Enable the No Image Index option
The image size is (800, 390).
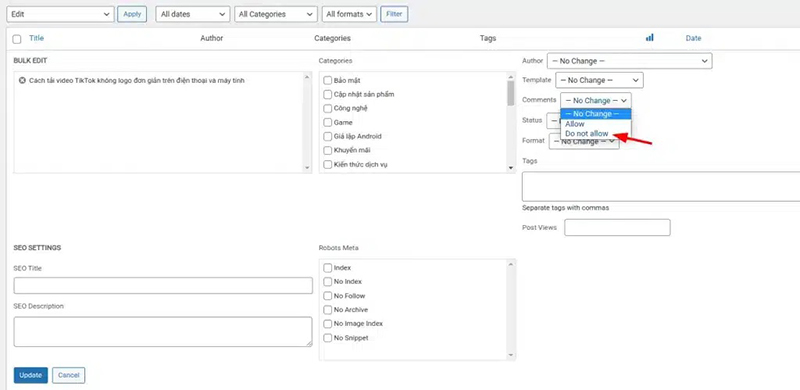(328, 324)
